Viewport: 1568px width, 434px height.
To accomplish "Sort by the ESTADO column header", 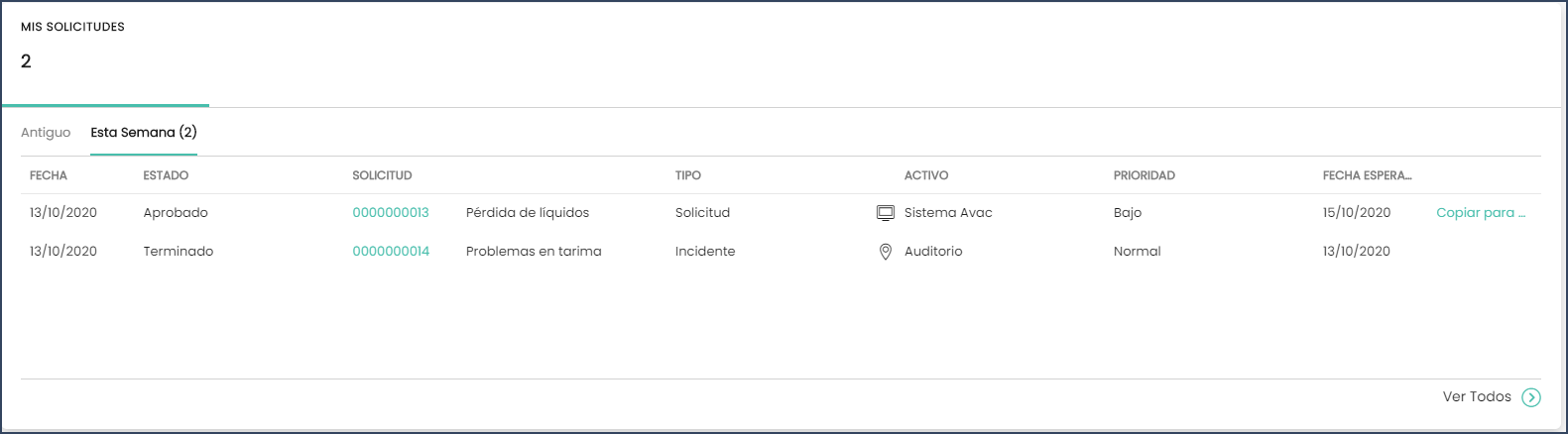I will click(x=166, y=175).
